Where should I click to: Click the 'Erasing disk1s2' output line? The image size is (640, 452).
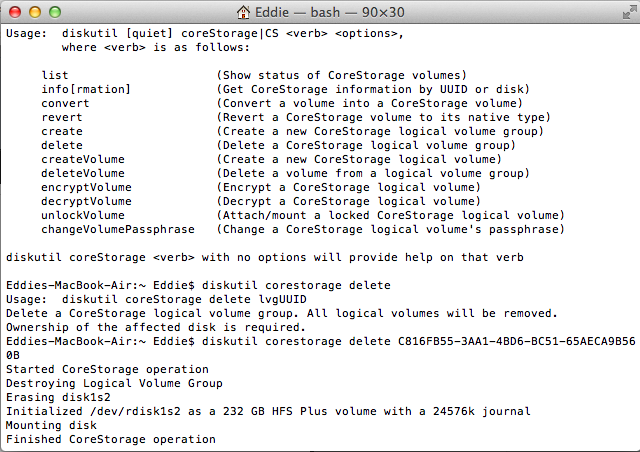58,397
